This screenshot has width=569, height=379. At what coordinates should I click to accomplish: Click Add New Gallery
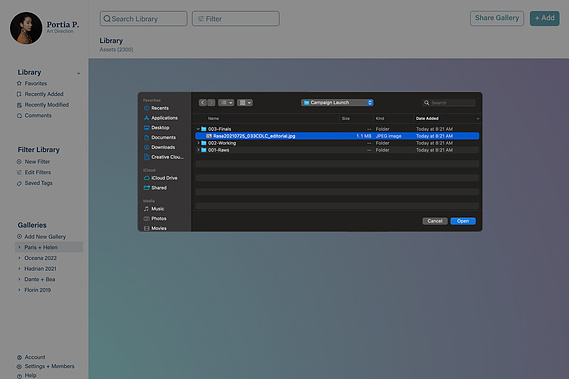(41, 237)
